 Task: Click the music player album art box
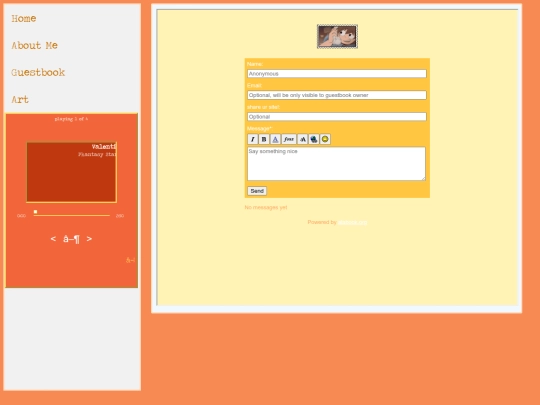click(x=72, y=172)
